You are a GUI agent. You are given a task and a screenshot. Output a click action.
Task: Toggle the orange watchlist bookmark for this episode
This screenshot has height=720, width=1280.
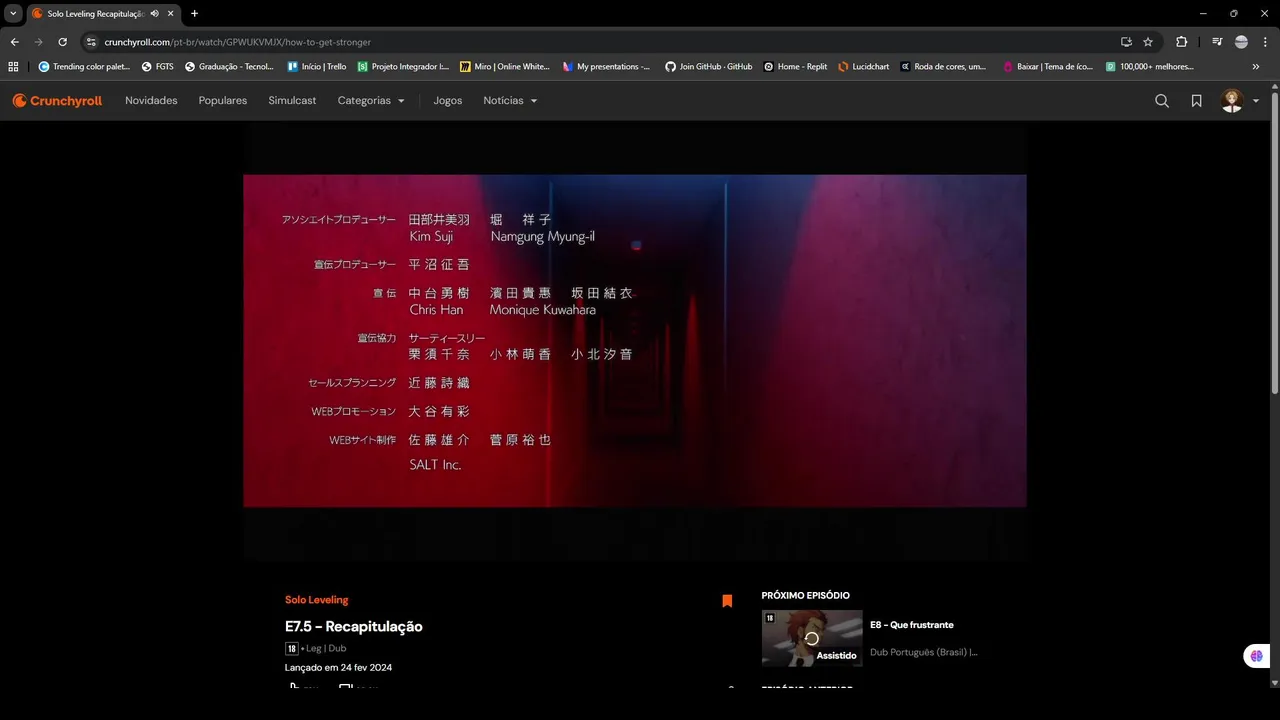[x=727, y=601]
